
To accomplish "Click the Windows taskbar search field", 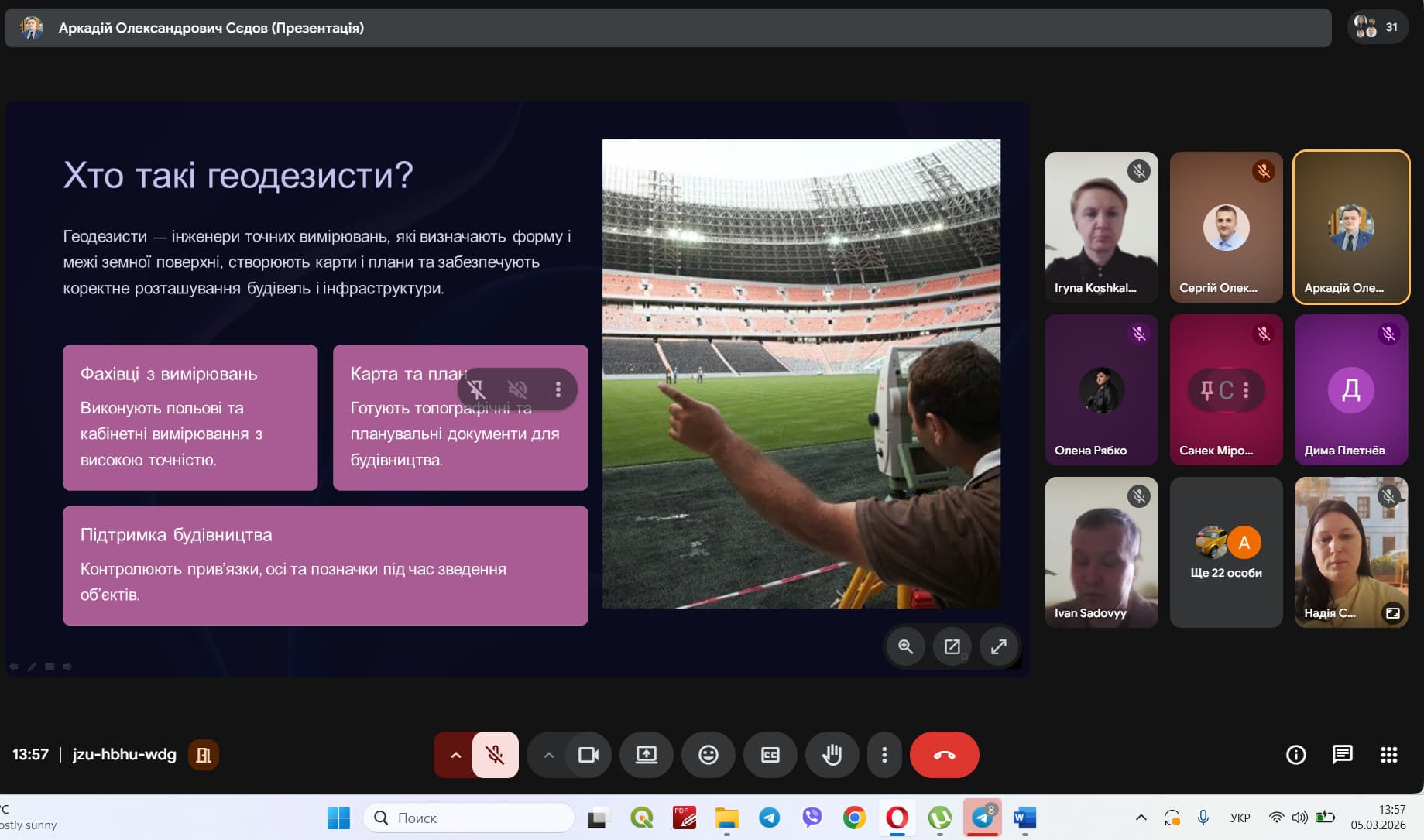I will (x=468, y=818).
